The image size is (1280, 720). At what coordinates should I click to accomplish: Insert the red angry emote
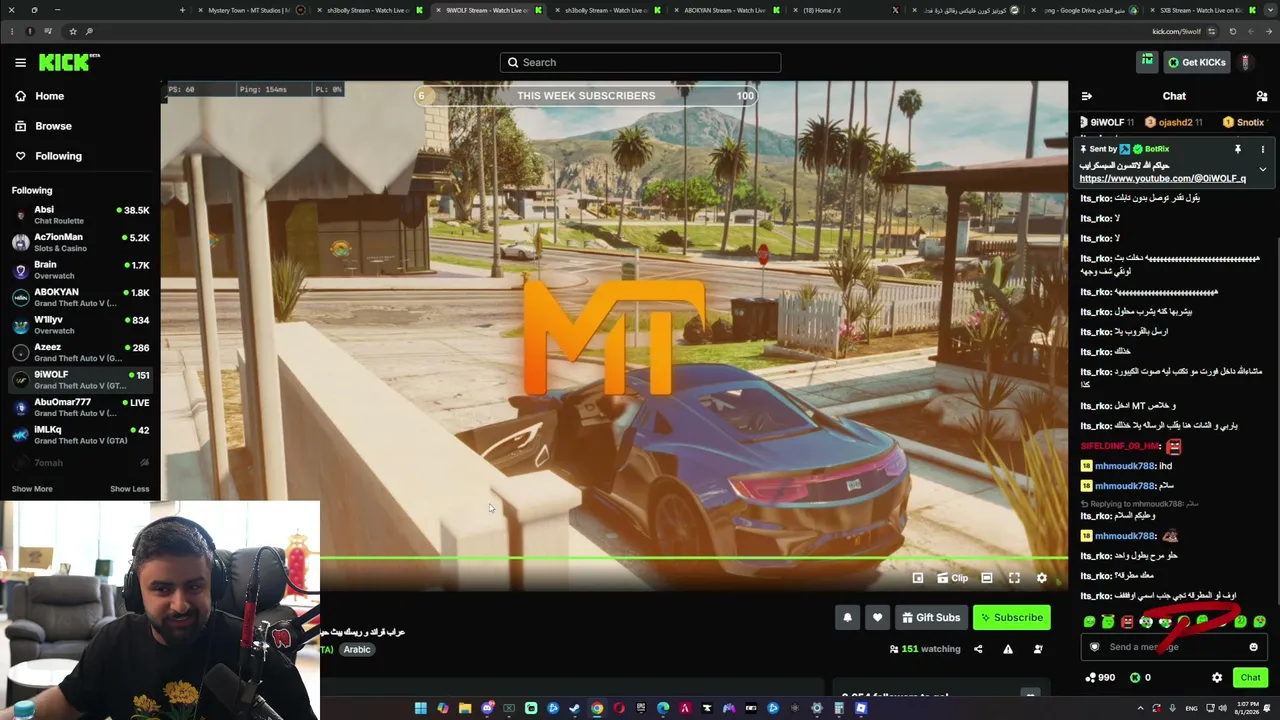coord(1127,622)
